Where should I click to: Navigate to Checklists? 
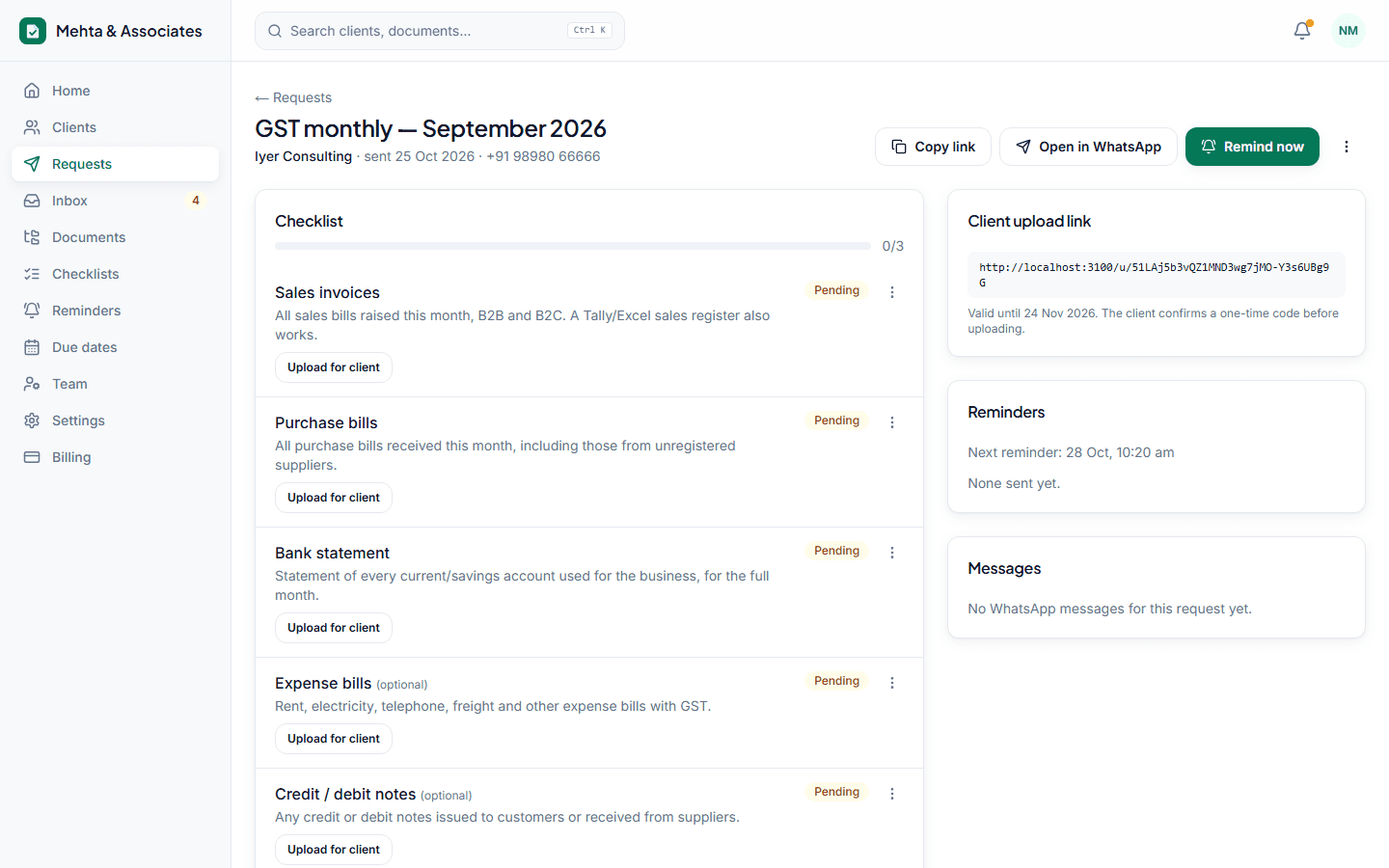click(115, 274)
